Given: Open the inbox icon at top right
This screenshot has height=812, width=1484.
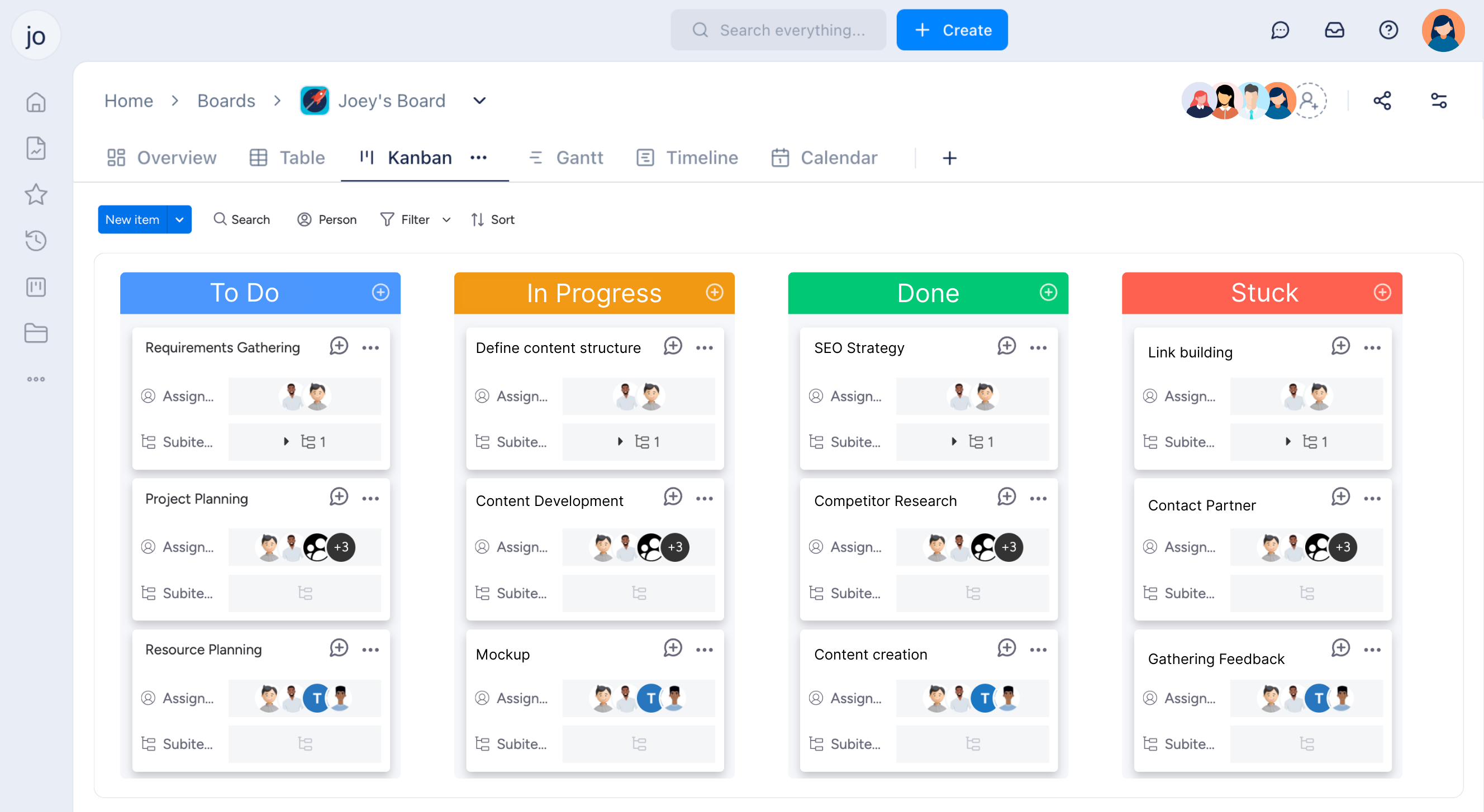Looking at the screenshot, I should pos(1335,30).
